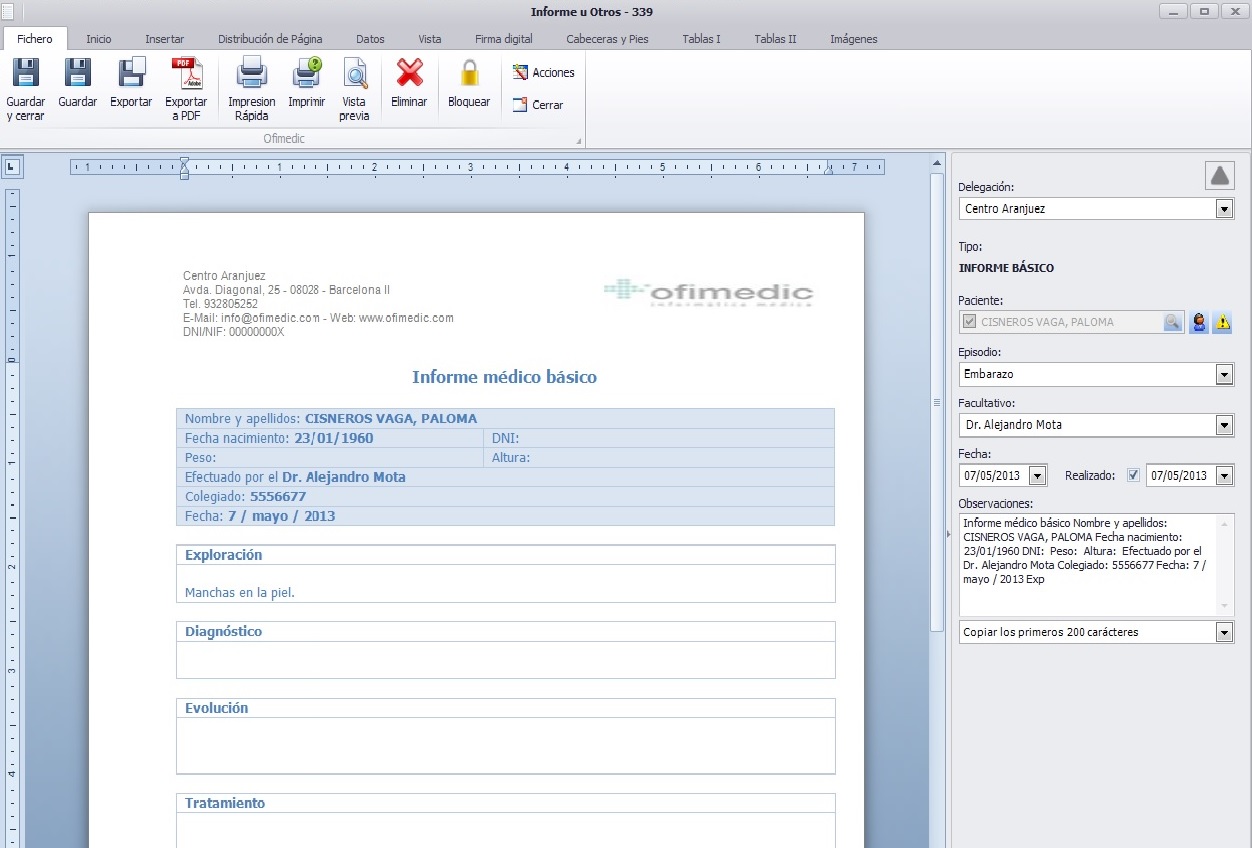Click the Exportar a PDF icon
The image size is (1252, 848).
point(186,75)
